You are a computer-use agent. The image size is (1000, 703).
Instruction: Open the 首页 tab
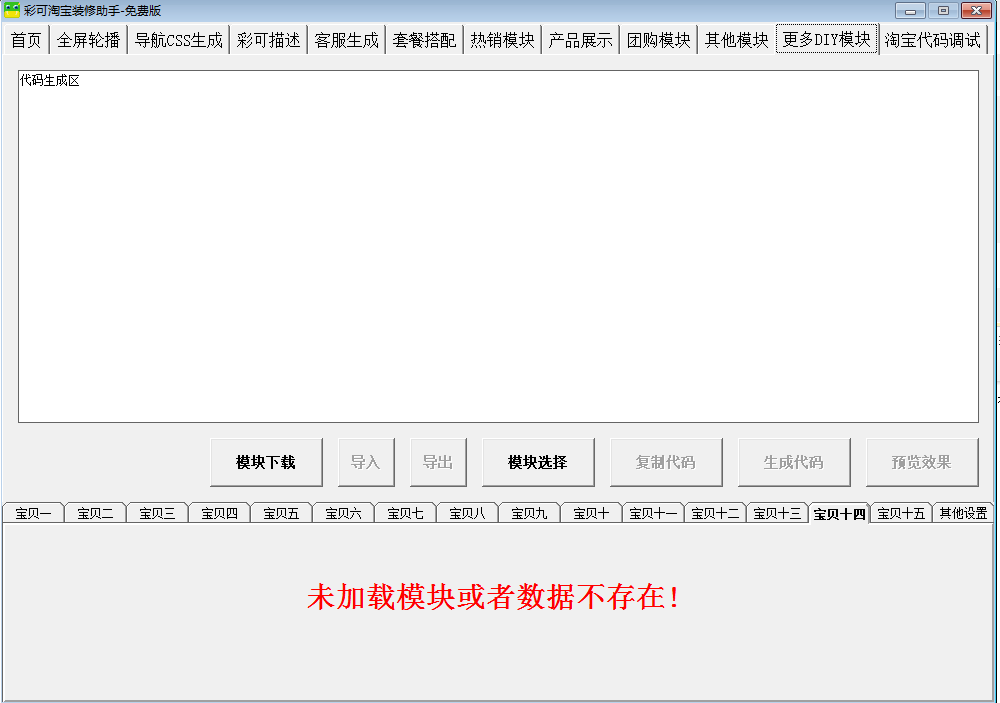click(x=26, y=41)
